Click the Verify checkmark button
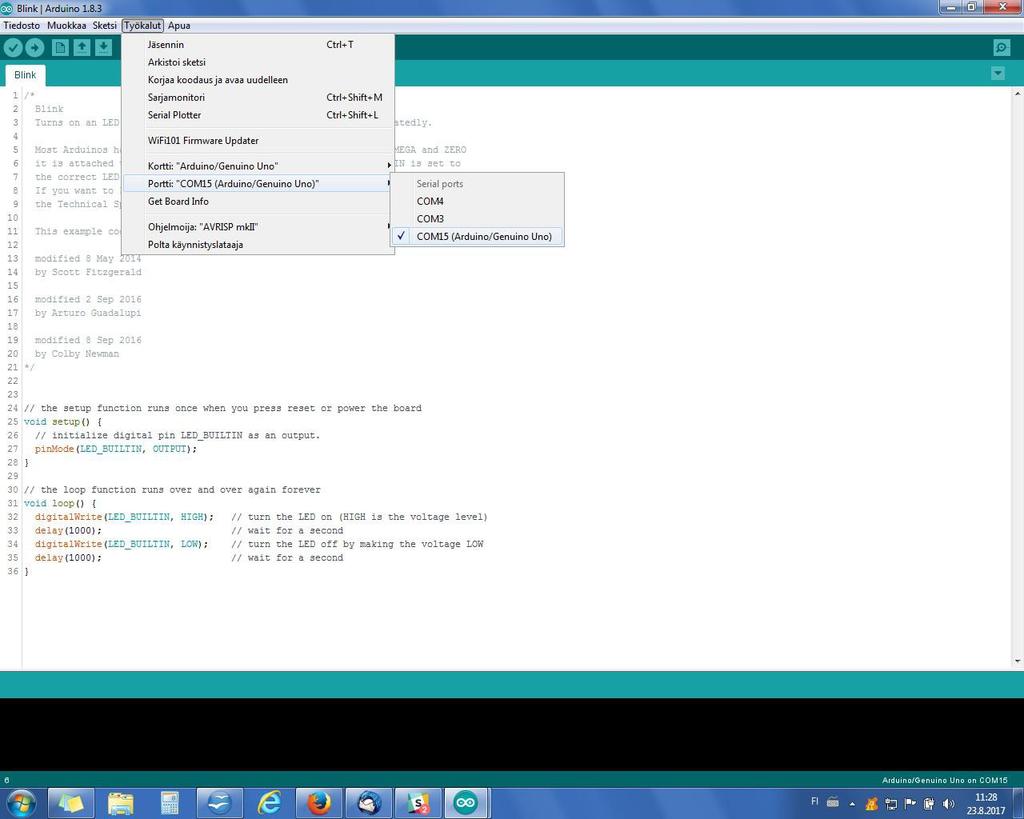 coord(13,48)
